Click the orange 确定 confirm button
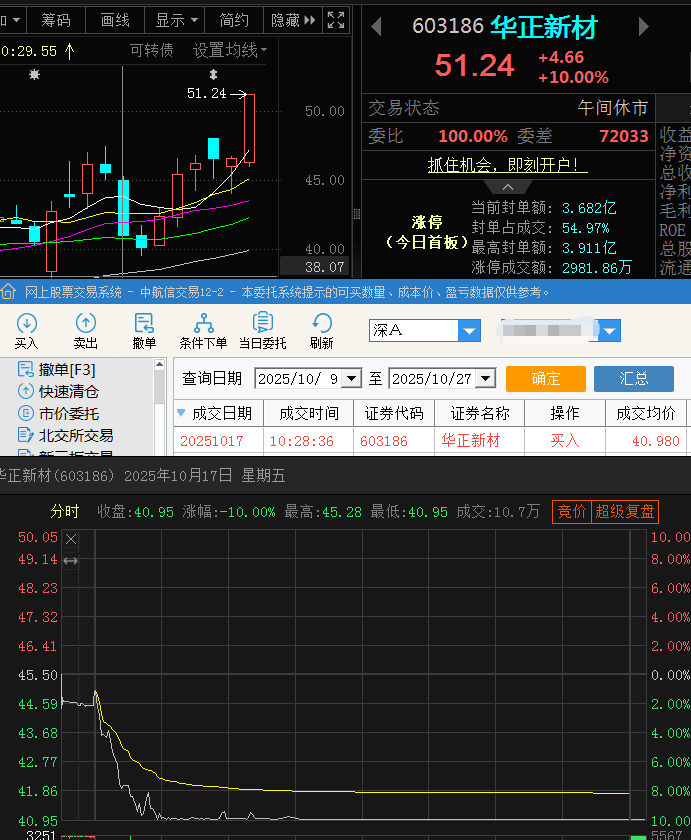 point(546,379)
